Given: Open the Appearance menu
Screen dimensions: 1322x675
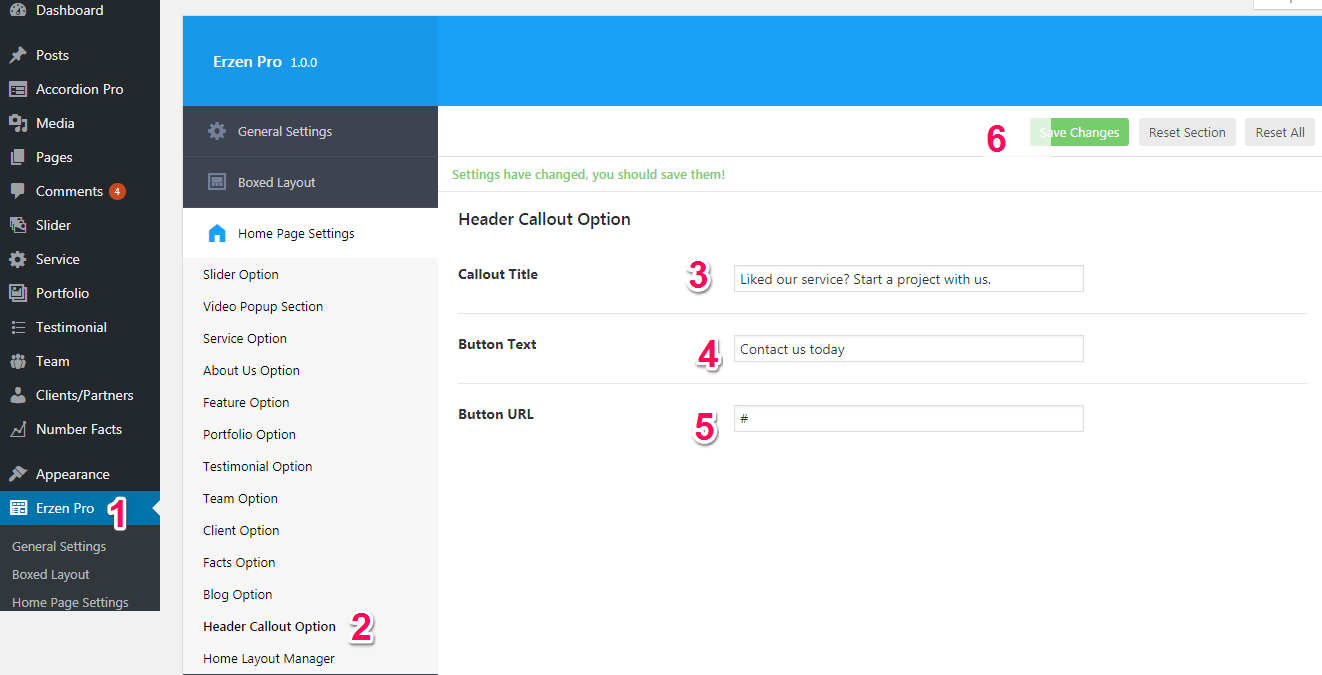Looking at the screenshot, I should pyautogui.click(x=80, y=474).
